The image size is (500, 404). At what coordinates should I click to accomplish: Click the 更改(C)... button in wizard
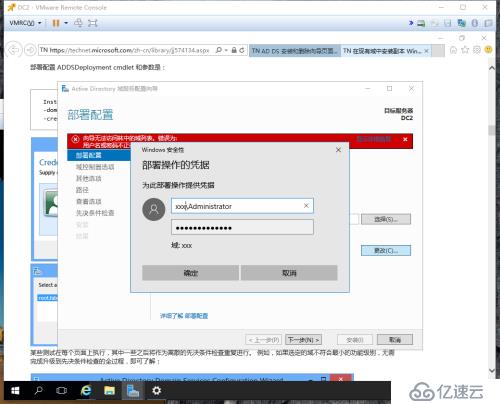(386, 251)
